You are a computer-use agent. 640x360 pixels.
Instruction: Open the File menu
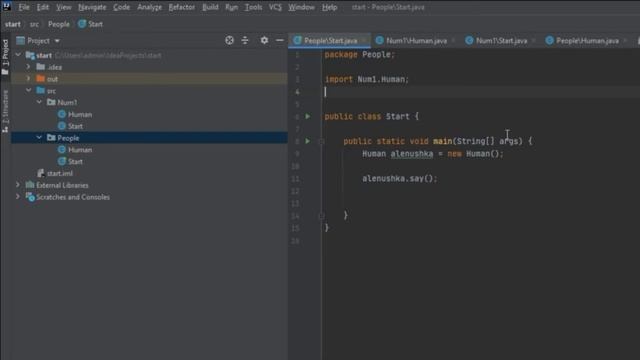tap(24, 7)
